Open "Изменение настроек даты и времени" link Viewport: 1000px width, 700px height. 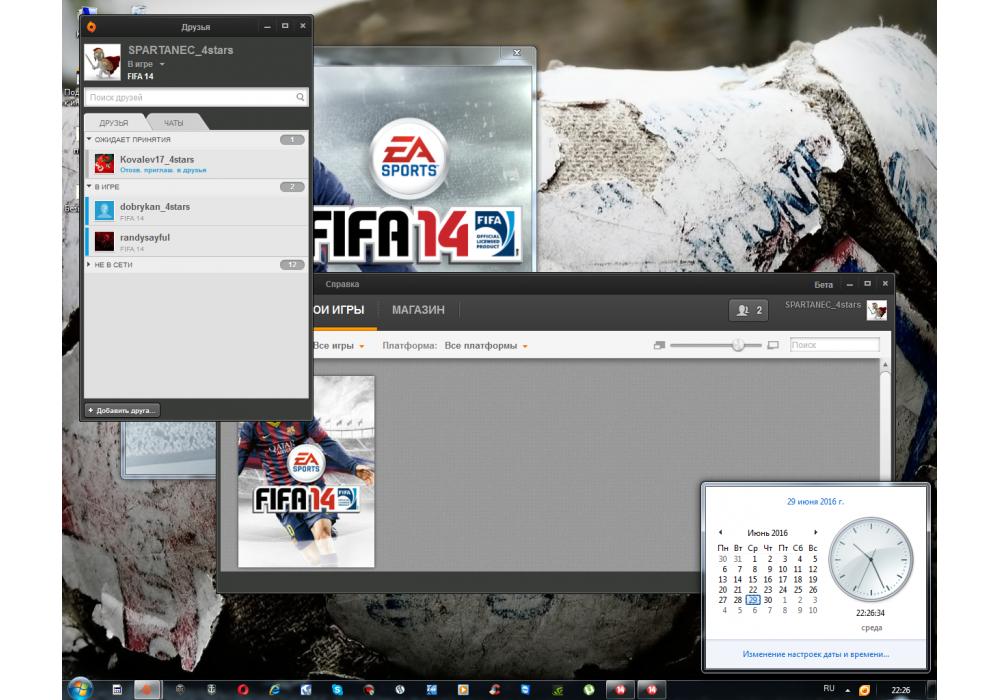point(815,654)
